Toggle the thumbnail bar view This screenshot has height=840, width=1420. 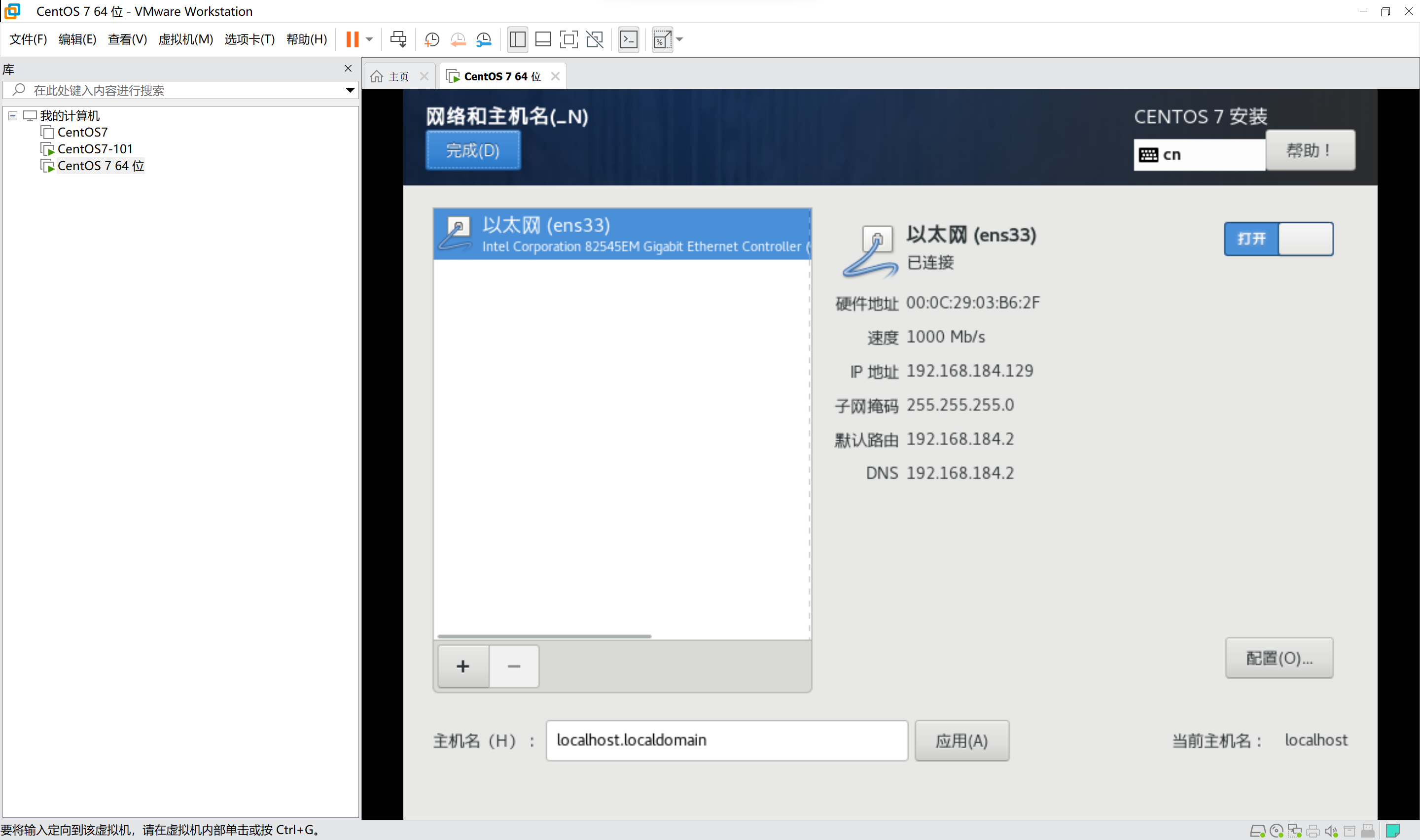(x=543, y=39)
